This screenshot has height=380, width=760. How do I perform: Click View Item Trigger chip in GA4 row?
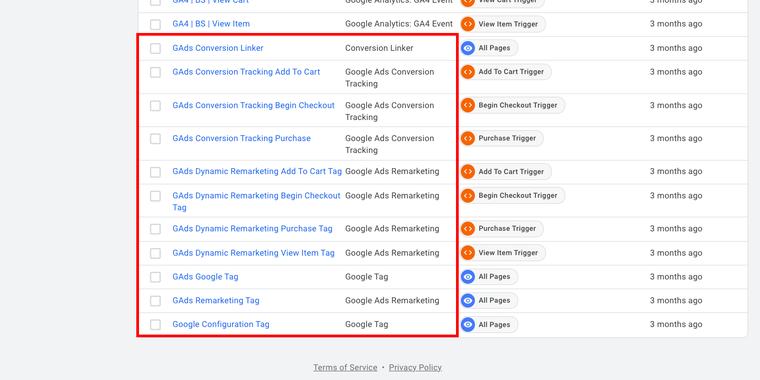coord(503,24)
